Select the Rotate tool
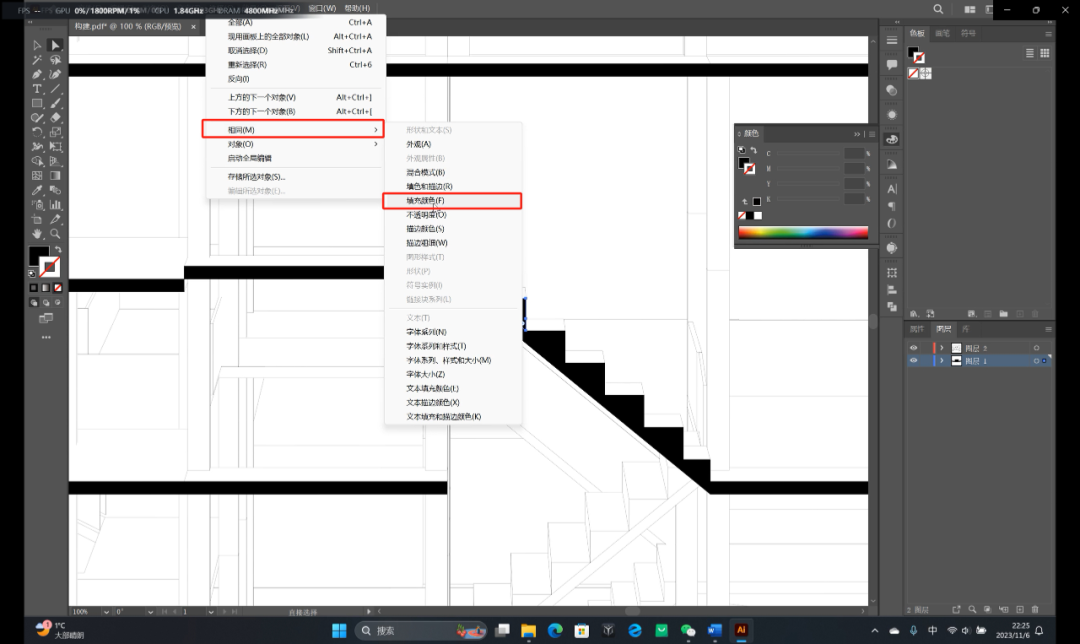The width and height of the screenshot is (1080, 644). pyautogui.click(x=37, y=132)
